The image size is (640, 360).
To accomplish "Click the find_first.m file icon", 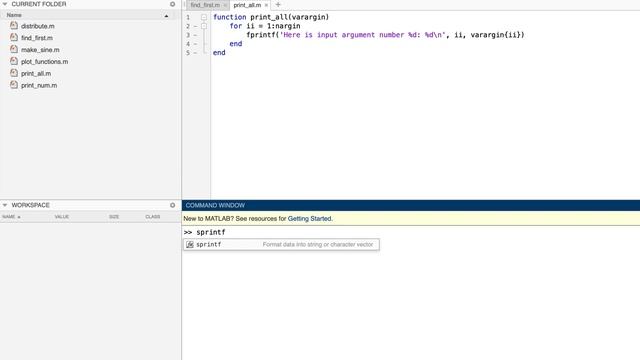I will coord(14,38).
